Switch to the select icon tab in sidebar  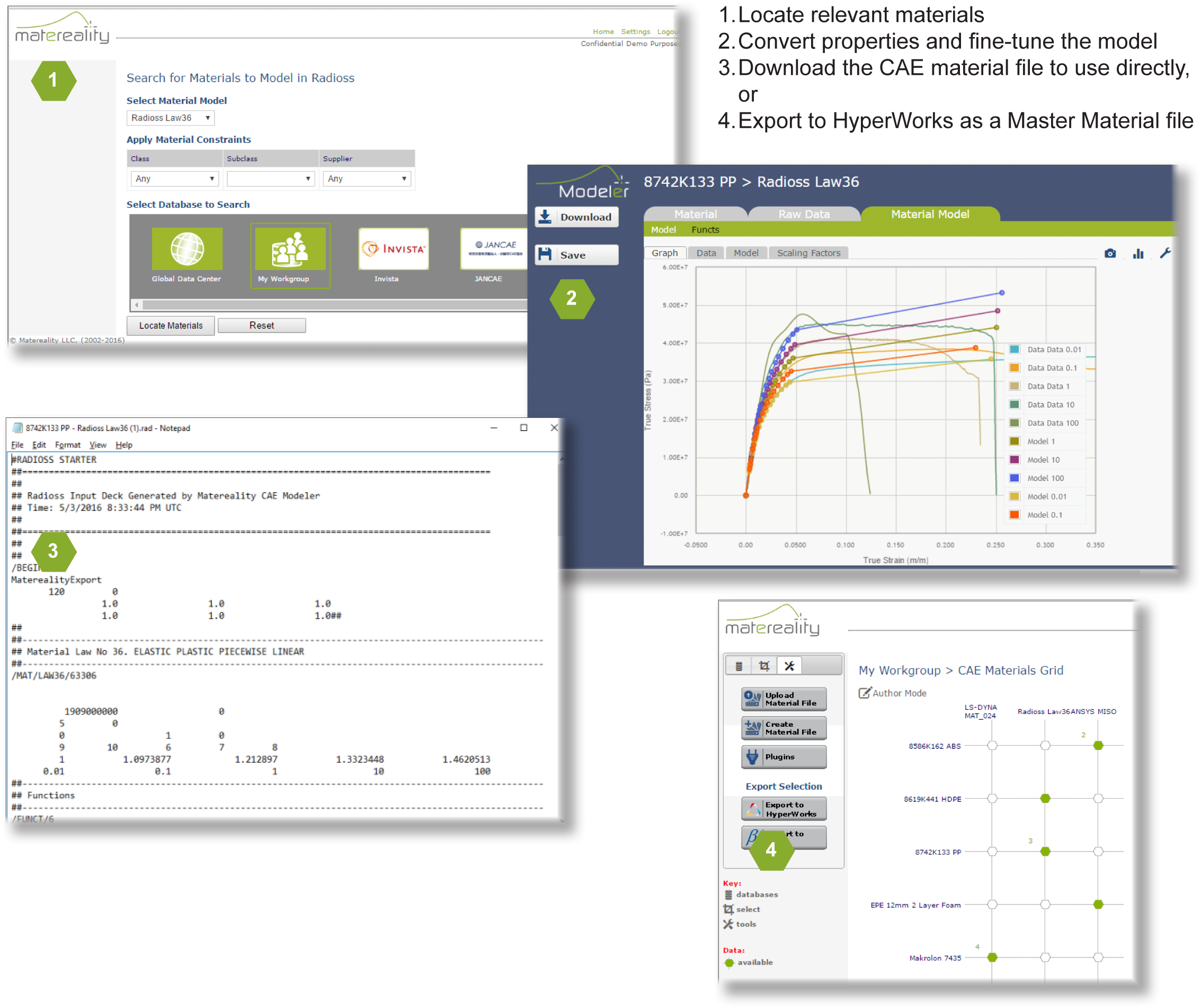tap(764, 666)
